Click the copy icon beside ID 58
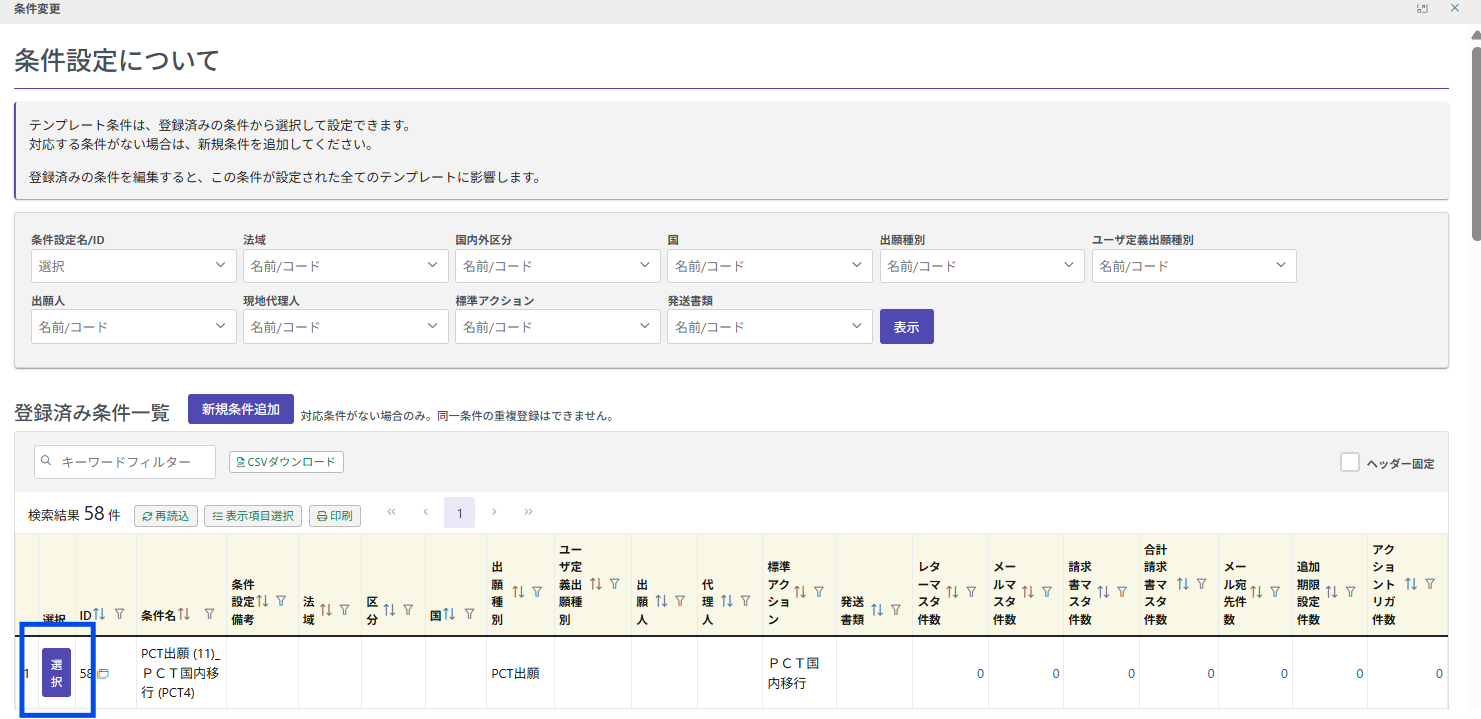 [x=103, y=674]
